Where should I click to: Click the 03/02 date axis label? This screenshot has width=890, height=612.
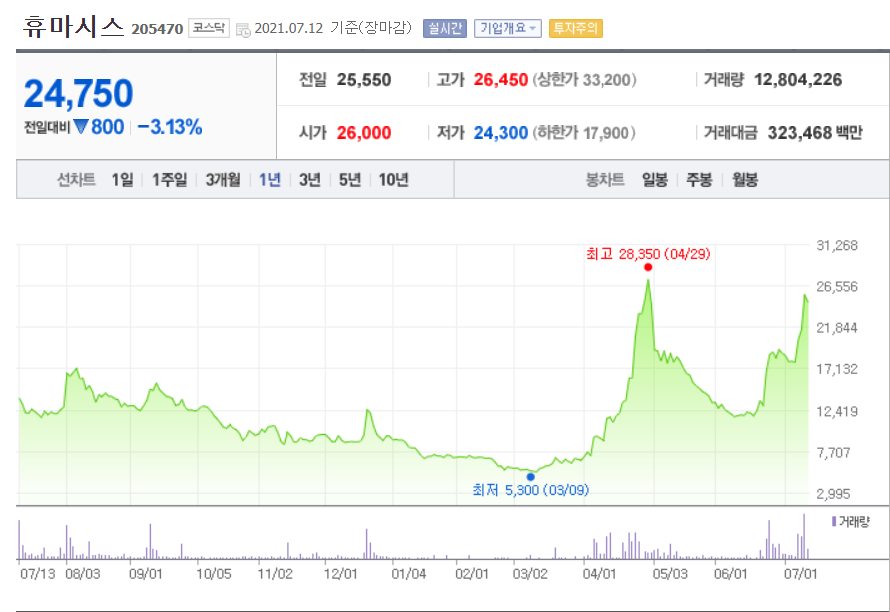[x=530, y=574]
